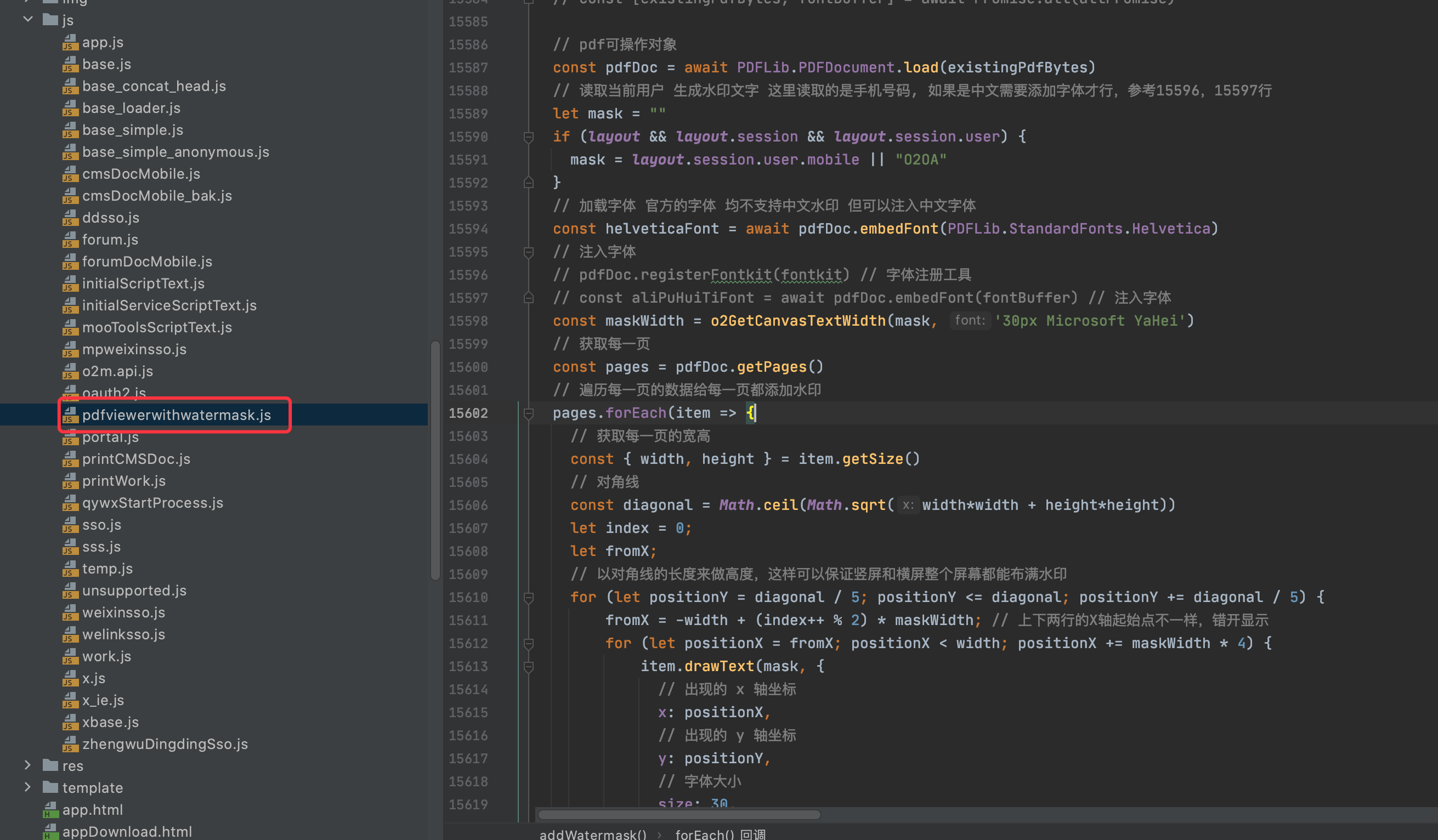Collapse the js folder tree node
Viewport: 1438px width, 840px height.
click(27, 19)
